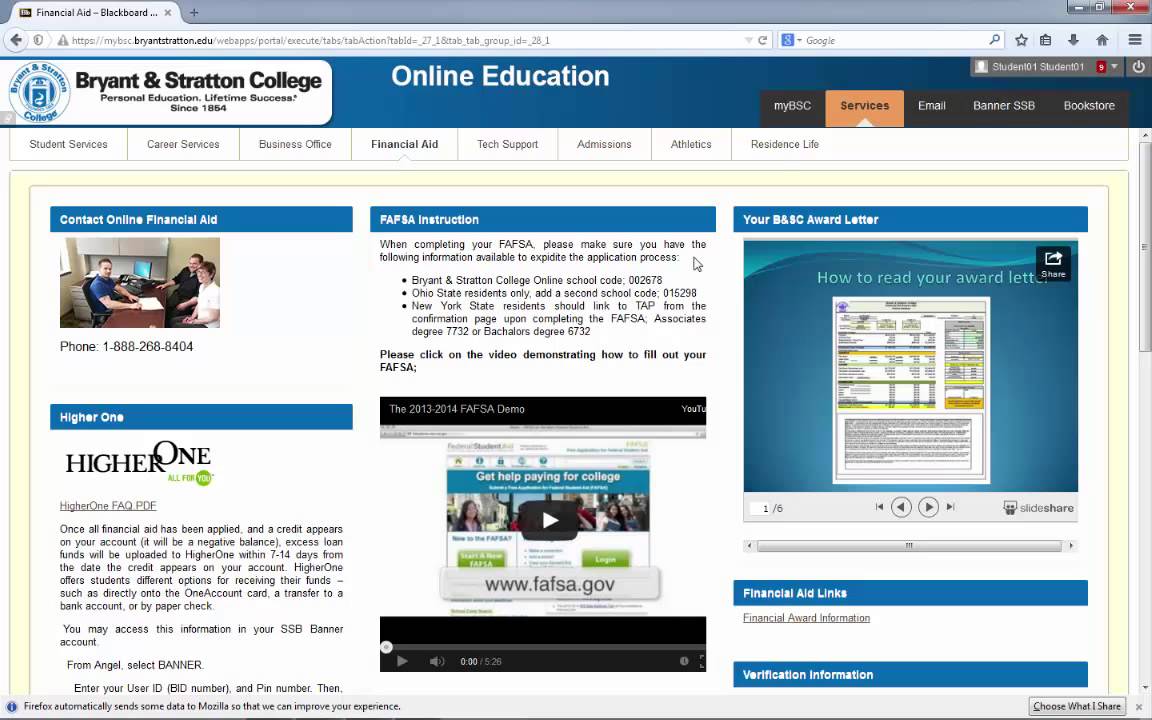The image size is (1152, 720).
Task: Click the financial aid staff photo
Action: 140,282
